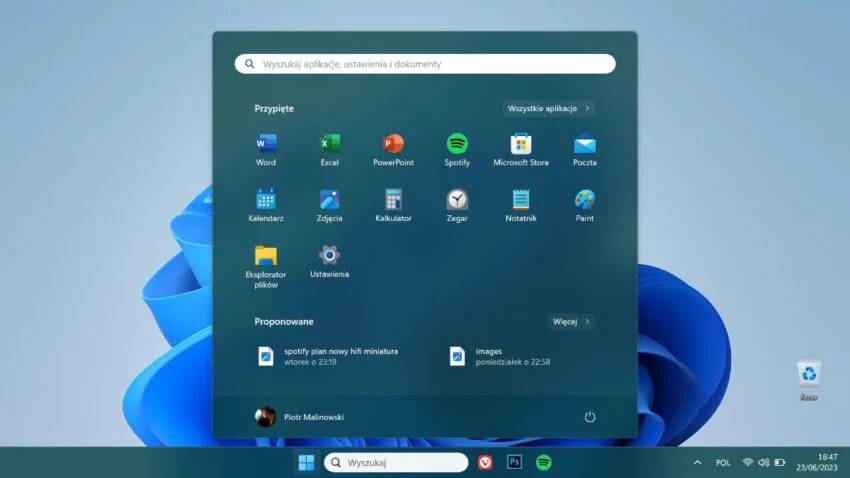Click the Przypięte section heading
This screenshot has width=850, height=478.
tap(274, 108)
